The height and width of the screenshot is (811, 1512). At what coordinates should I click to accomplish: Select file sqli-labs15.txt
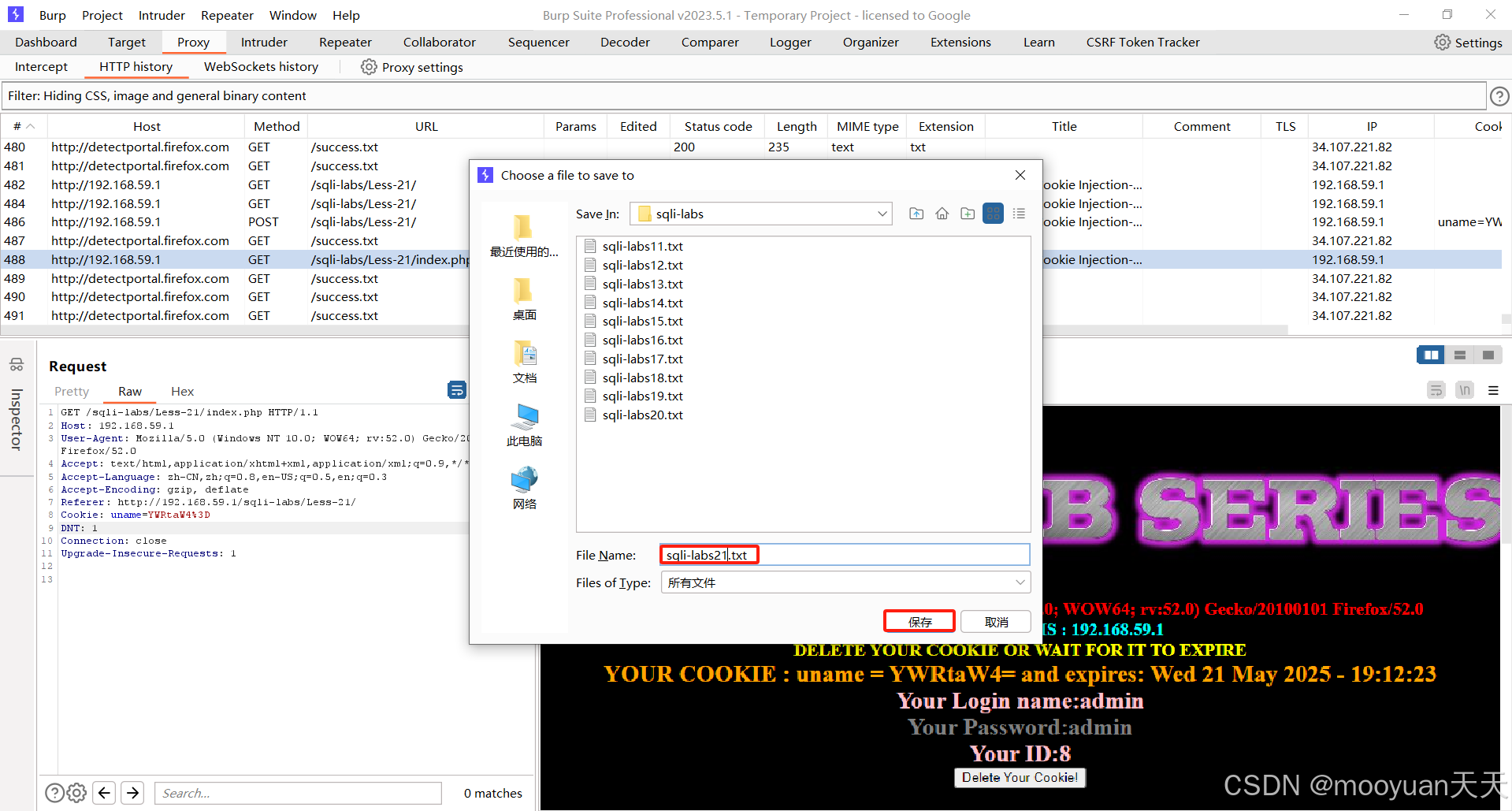click(x=634, y=322)
